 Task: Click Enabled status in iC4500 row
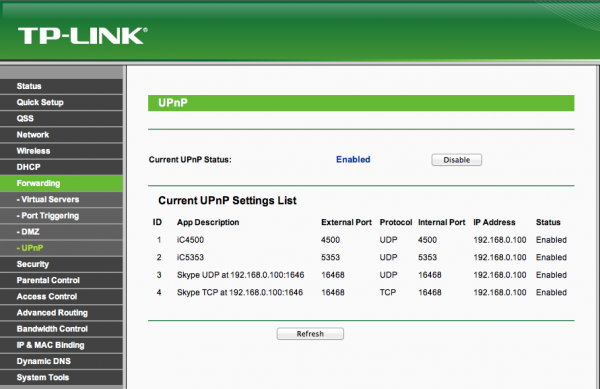[x=551, y=240]
